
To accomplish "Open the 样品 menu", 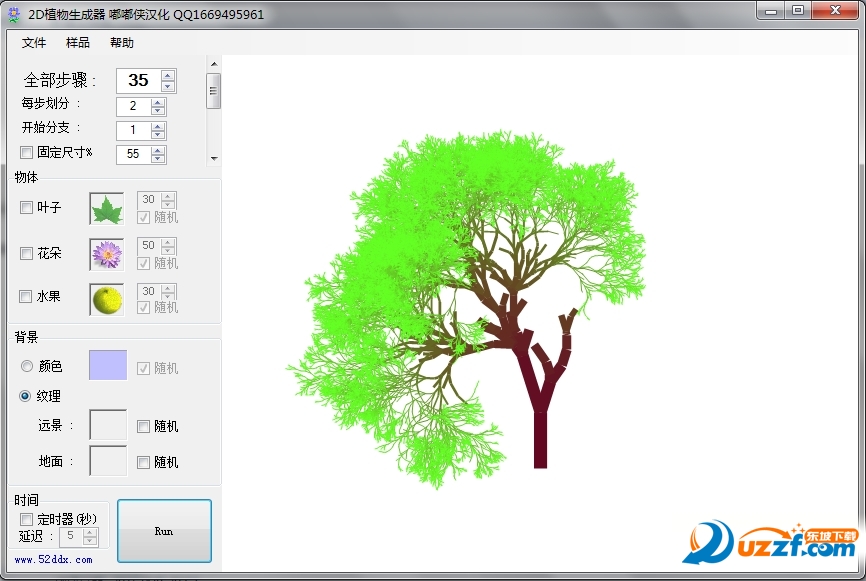I will pyautogui.click(x=78, y=43).
